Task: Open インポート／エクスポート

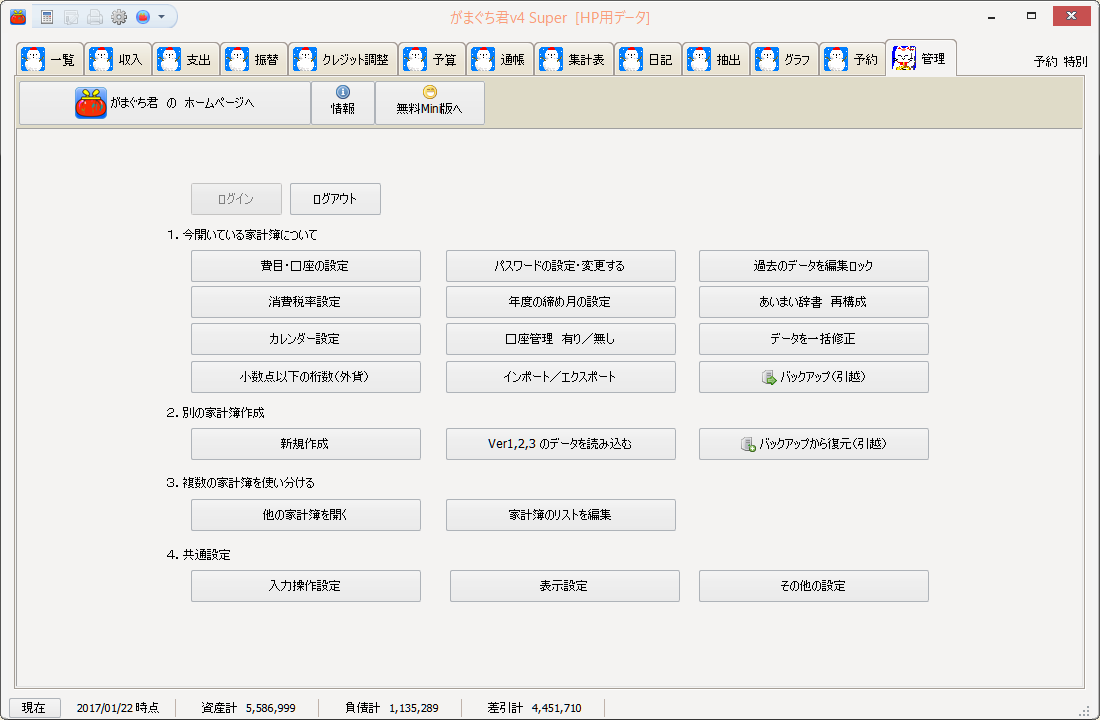Action: point(561,377)
